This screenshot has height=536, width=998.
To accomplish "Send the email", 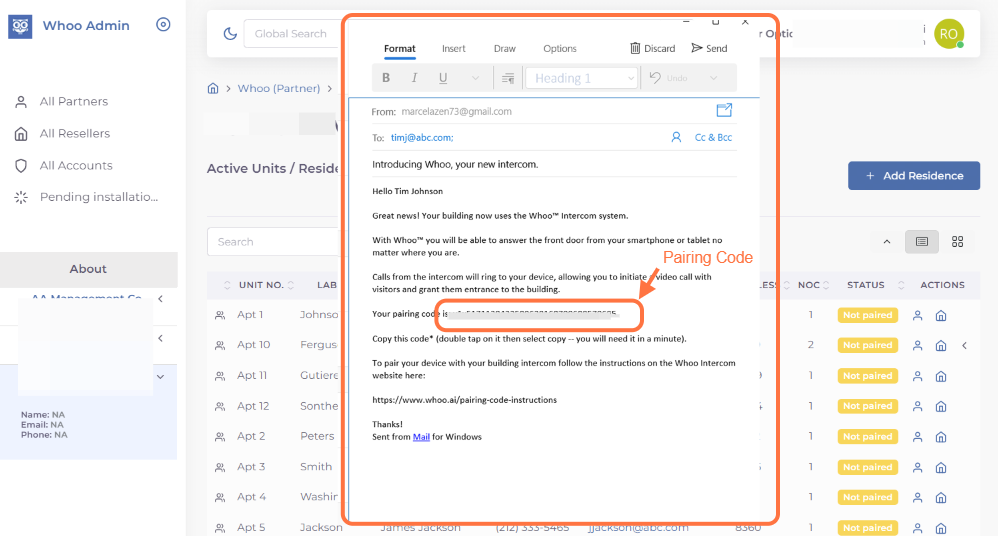I will pyautogui.click(x=709, y=48).
